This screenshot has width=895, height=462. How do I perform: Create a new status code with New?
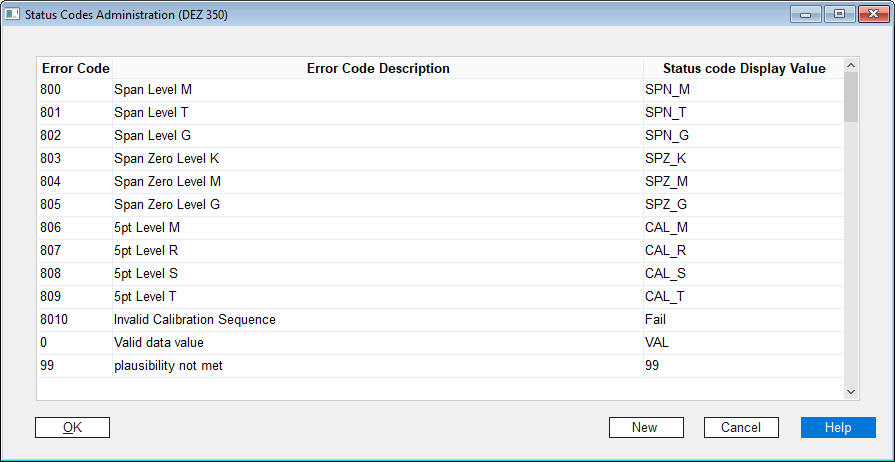click(x=646, y=427)
